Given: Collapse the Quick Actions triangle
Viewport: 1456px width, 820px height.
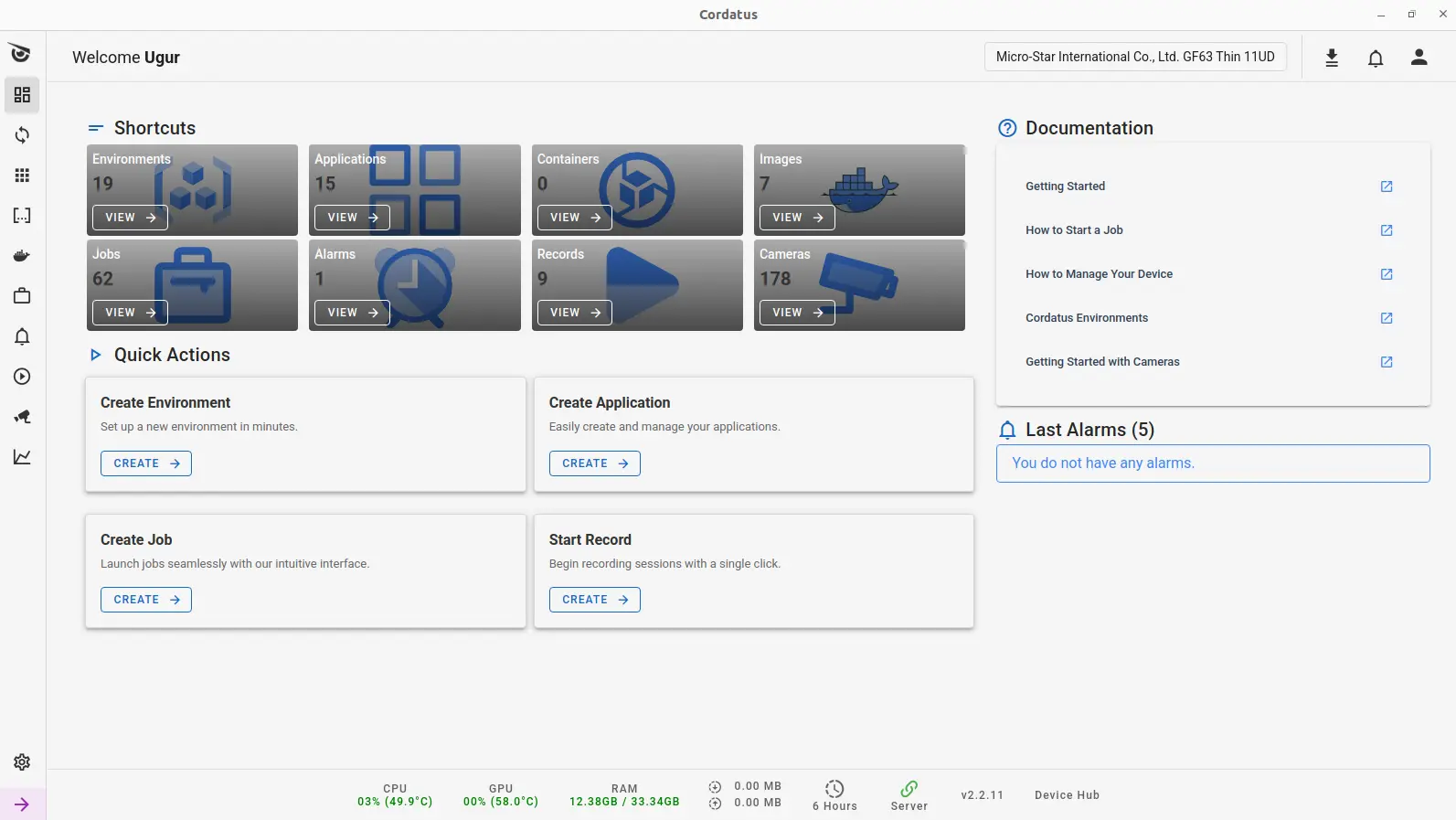Looking at the screenshot, I should [x=95, y=355].
